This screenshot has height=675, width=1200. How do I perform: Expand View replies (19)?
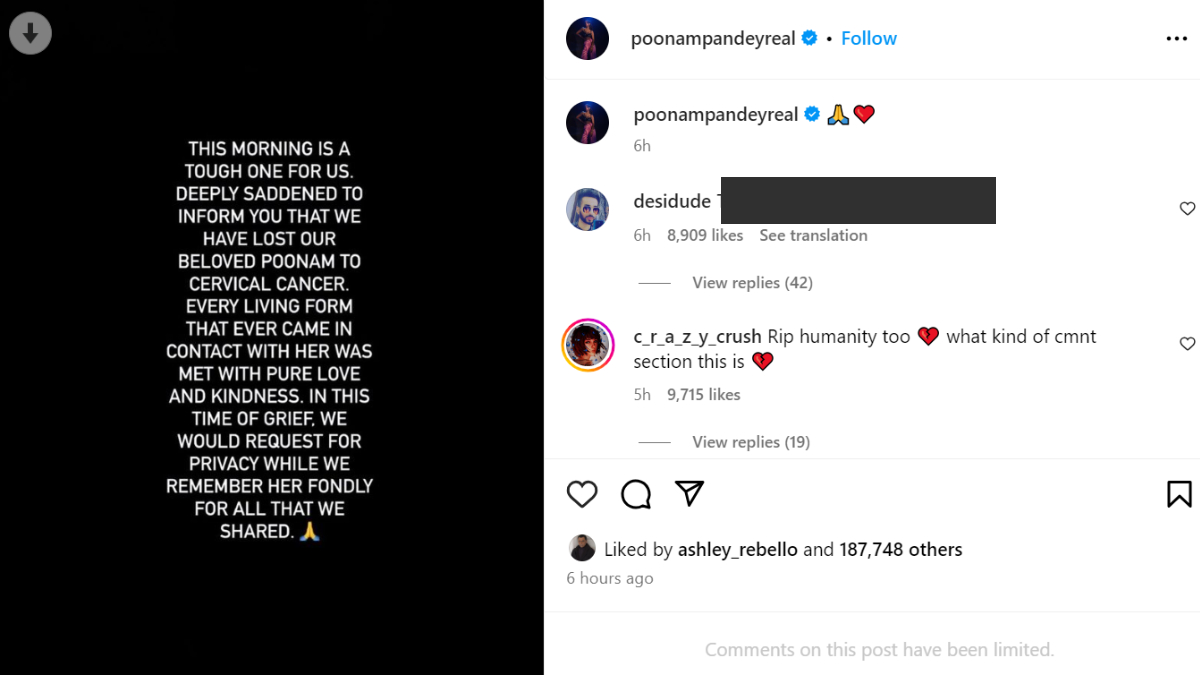point(750,442)
